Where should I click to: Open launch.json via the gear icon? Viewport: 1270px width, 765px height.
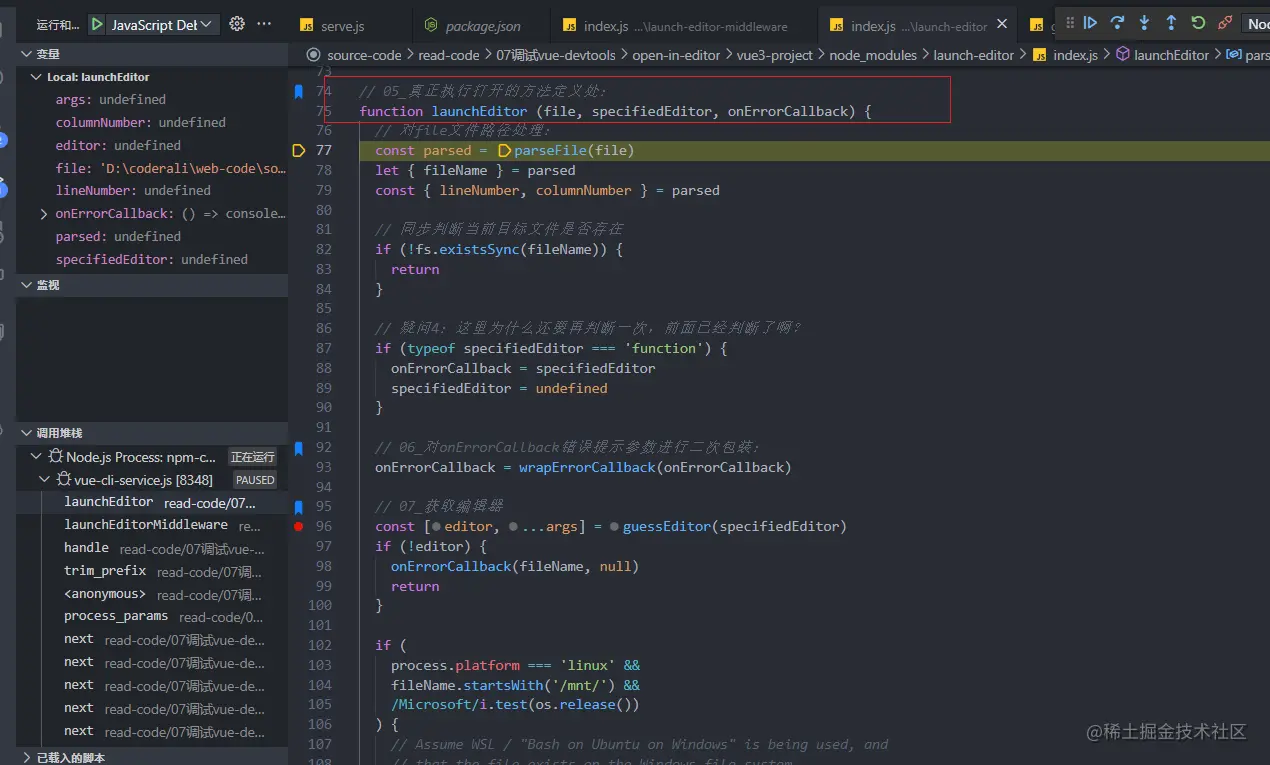pyautogui.click(x=237, y=24)
